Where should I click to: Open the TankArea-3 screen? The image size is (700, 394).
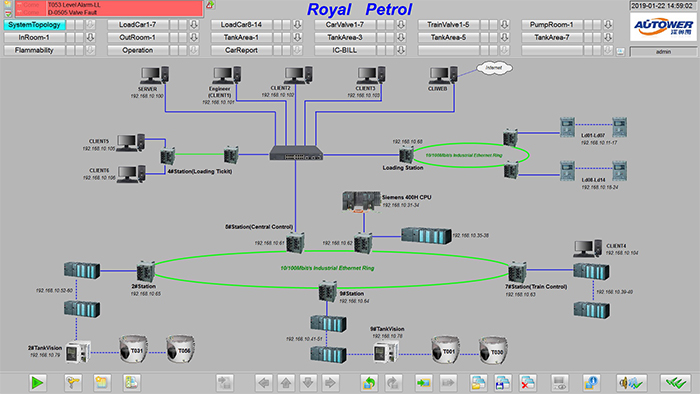(x=345, y=37)
